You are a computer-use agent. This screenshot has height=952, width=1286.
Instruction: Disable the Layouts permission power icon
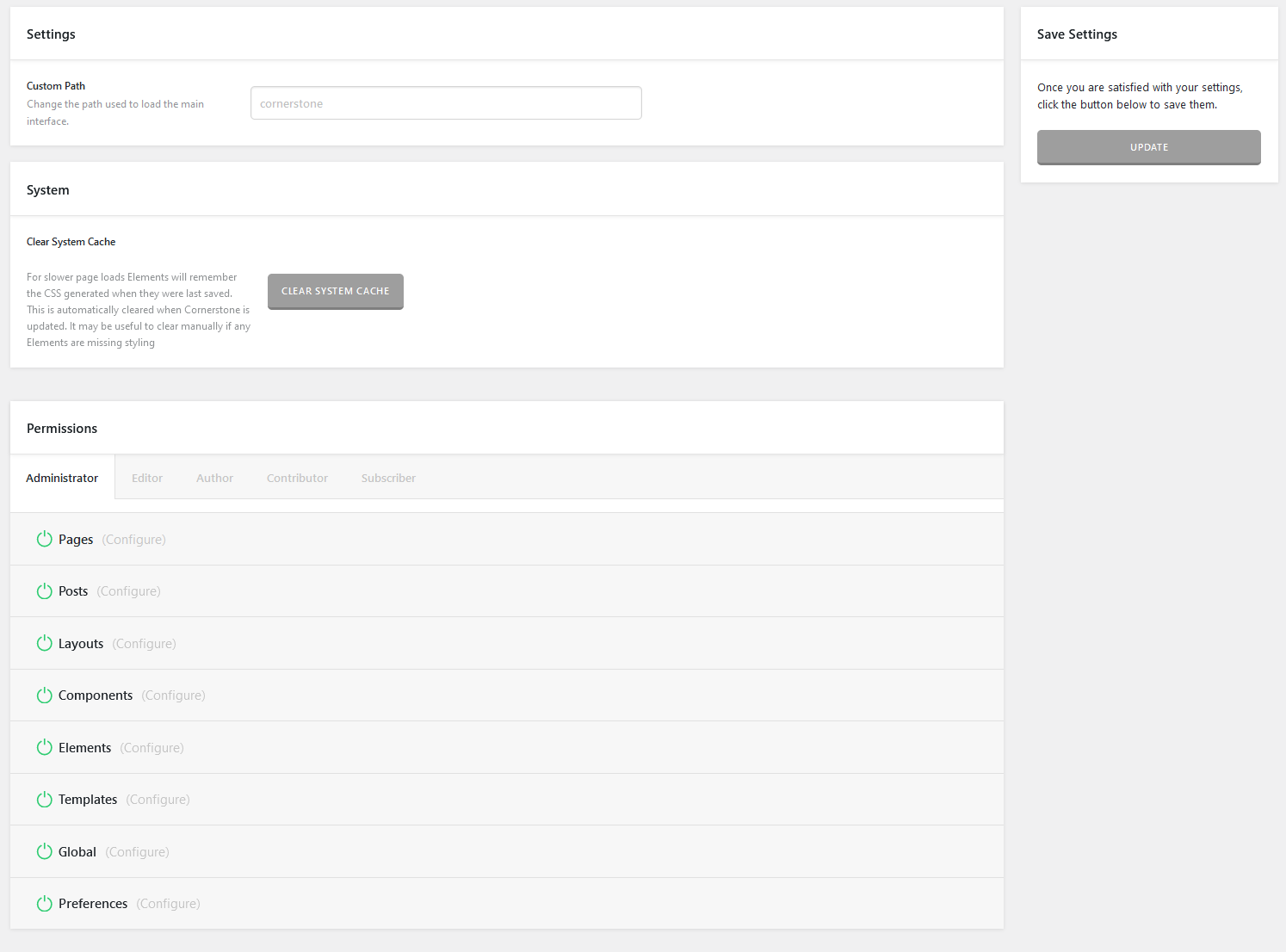coord(45,644)
